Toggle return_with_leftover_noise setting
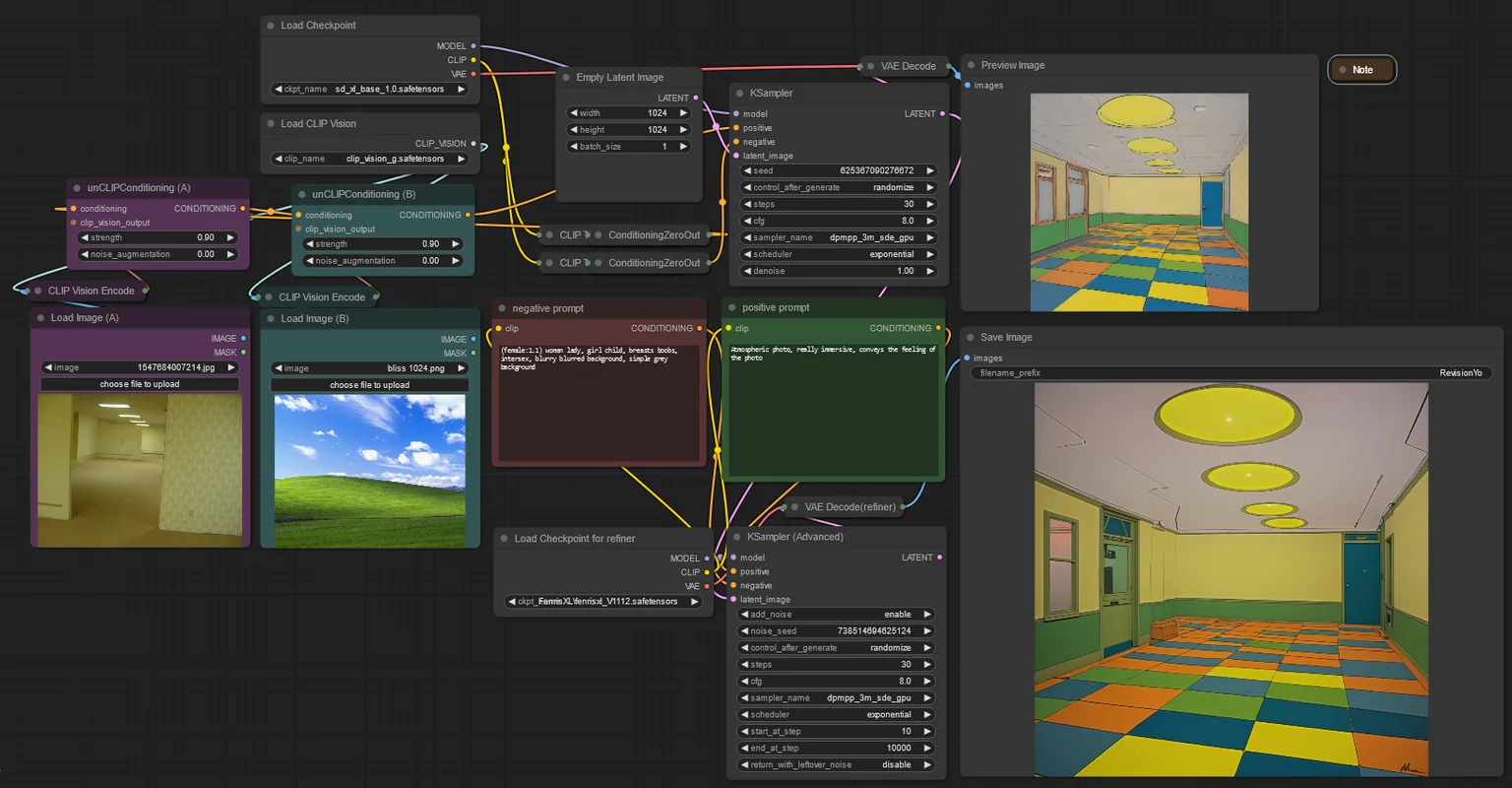The height and width of the screenshot is (788, 1512). pyautogui.click(x=835, y=765)
